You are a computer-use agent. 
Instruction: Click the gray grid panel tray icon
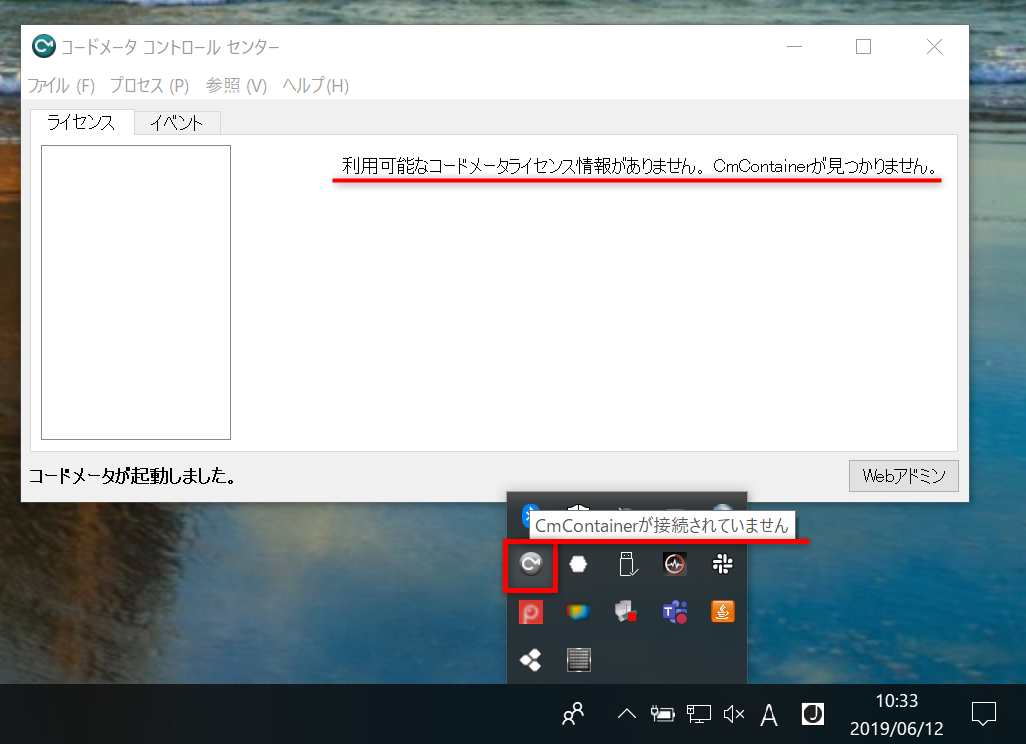578,660
